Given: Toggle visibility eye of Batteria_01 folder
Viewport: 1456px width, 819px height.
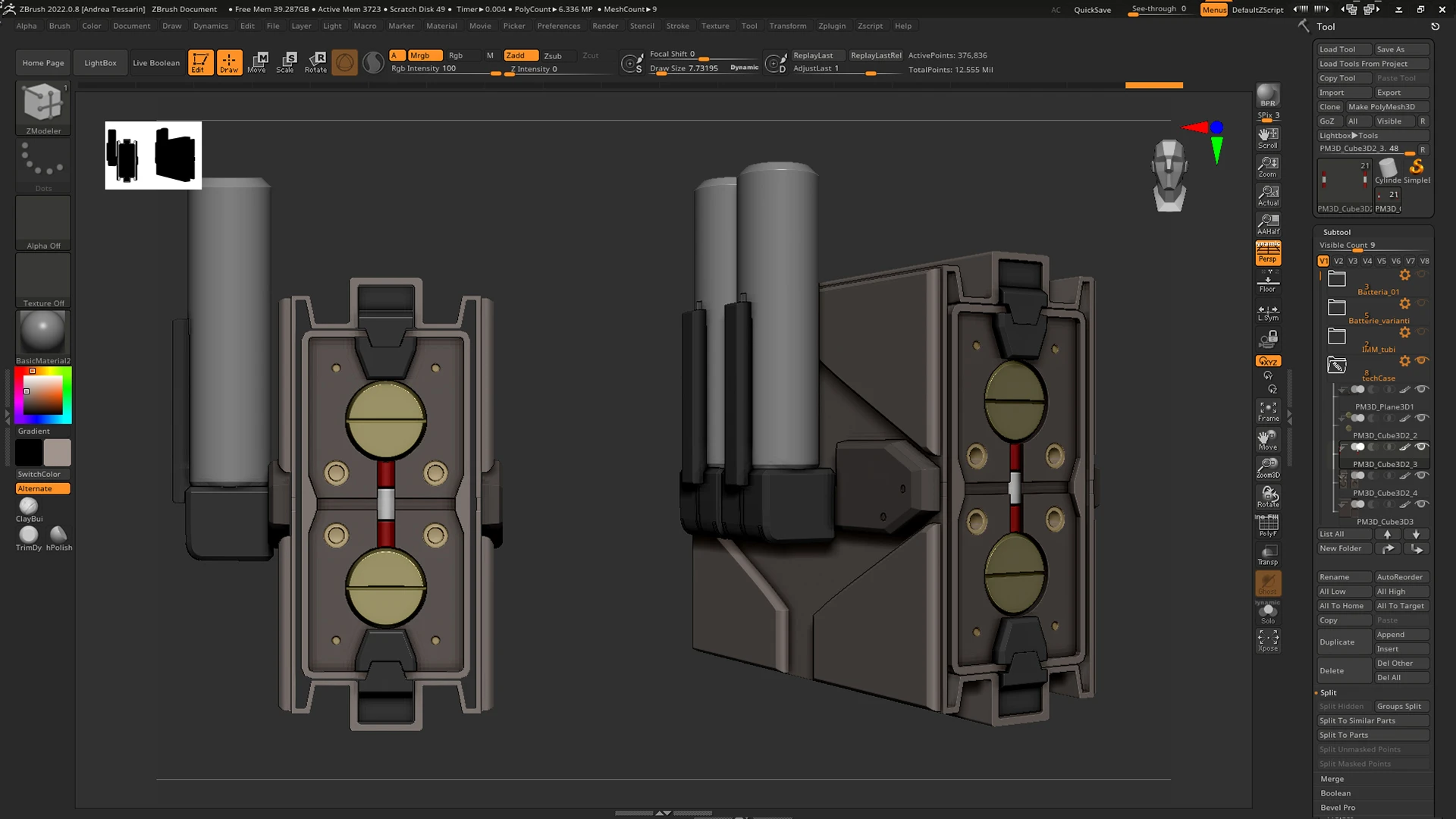Looking at the screenshot, I should (1422, 274).
